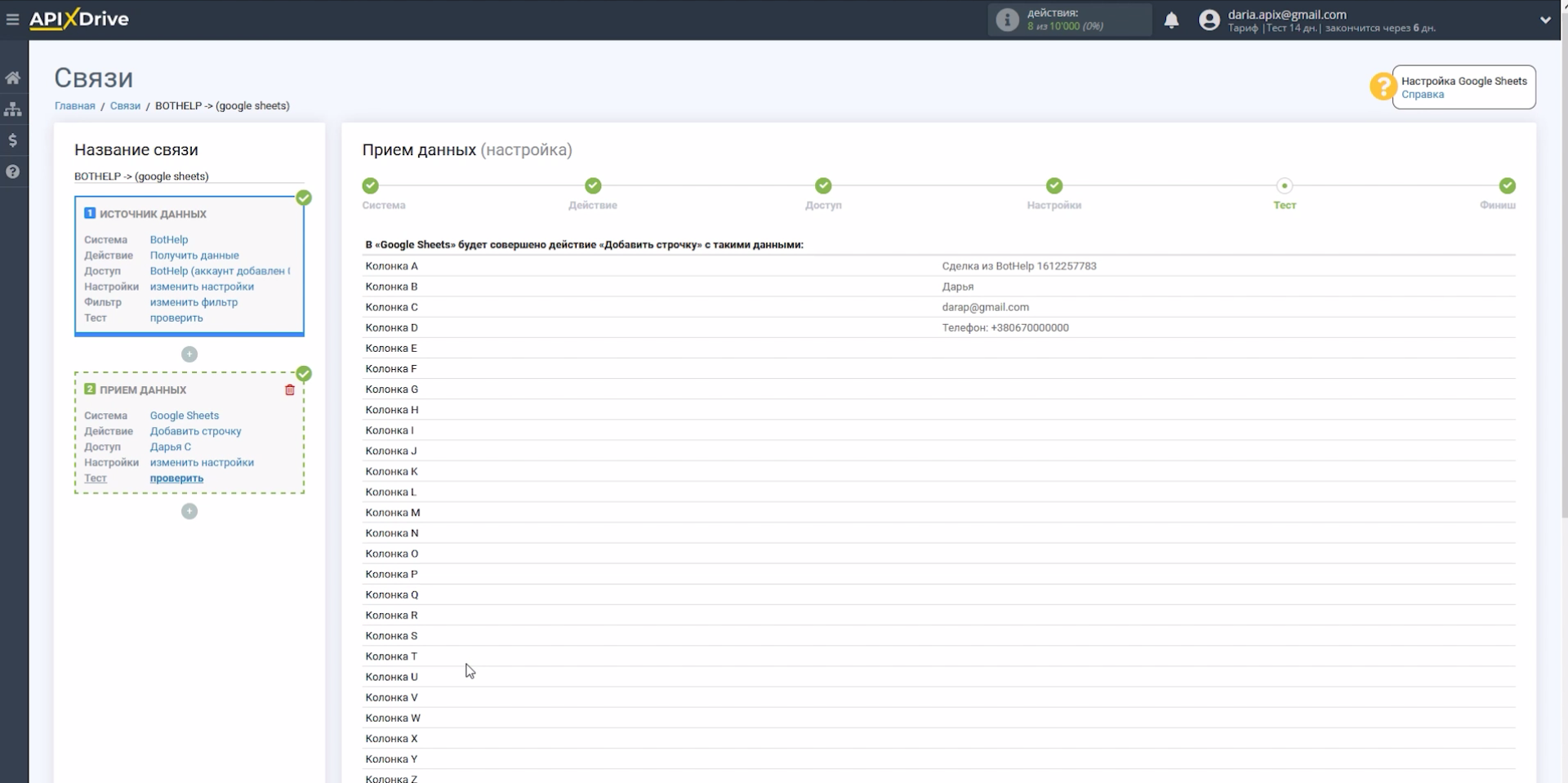The width and height of the screenshot is (1568, 783).
Task: Click the actions info icon
Action: (x=1007, y=20)
